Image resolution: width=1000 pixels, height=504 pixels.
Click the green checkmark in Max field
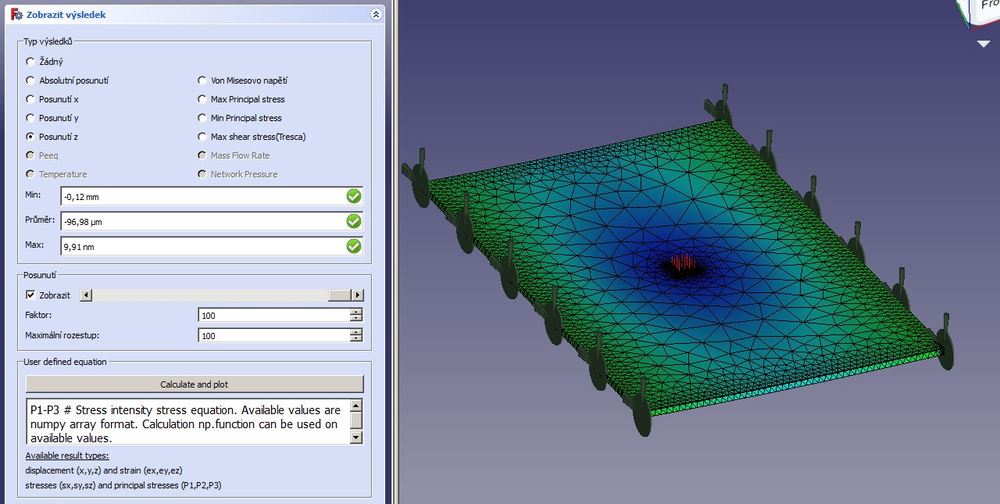click(353, 246)
